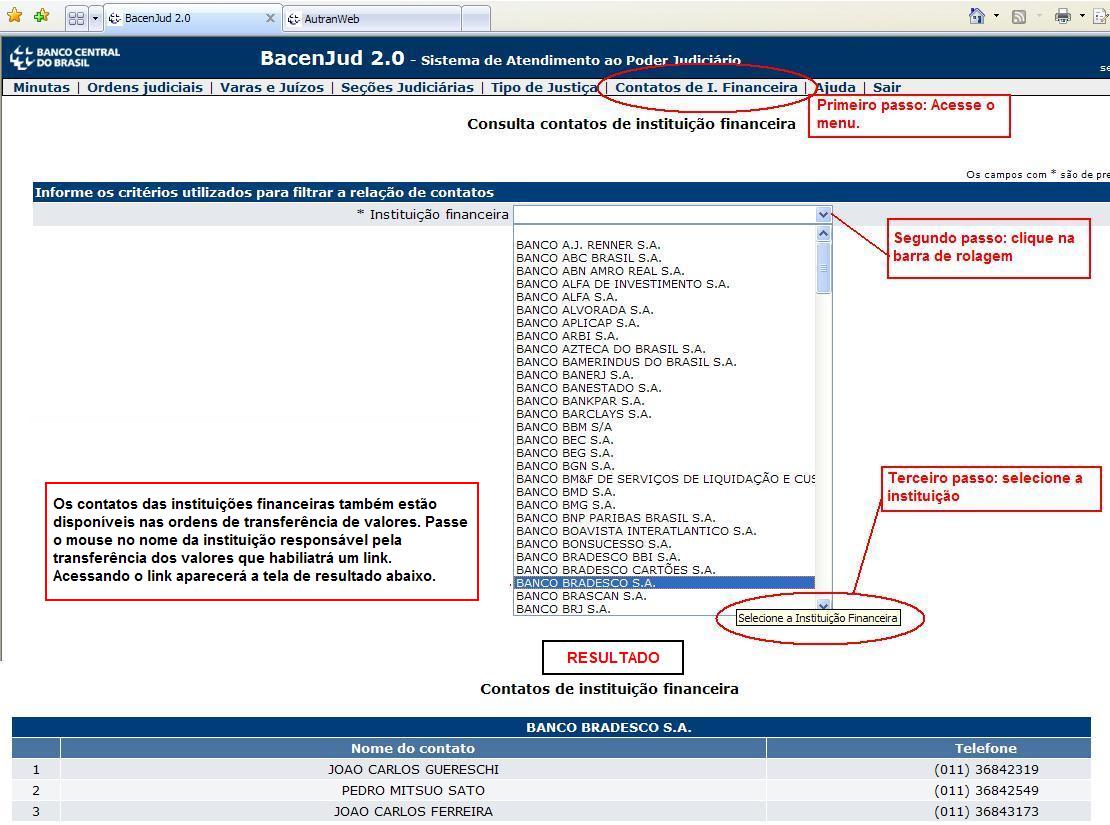Click the dropdown list scrollbar thumb
The height and width of the screenshot is (825, 1110).
(823, 268)
